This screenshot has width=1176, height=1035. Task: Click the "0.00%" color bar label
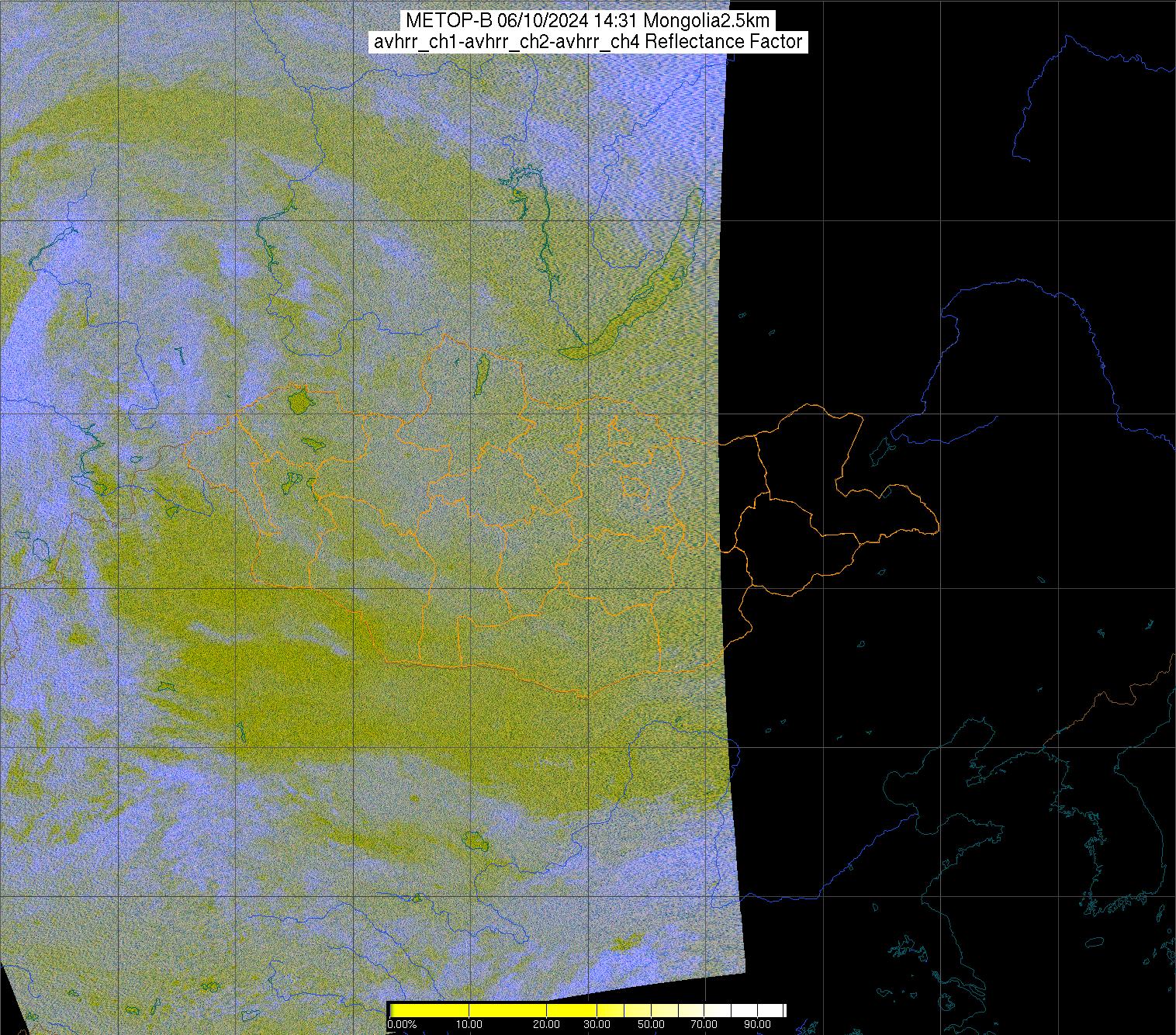[401, 1025]
